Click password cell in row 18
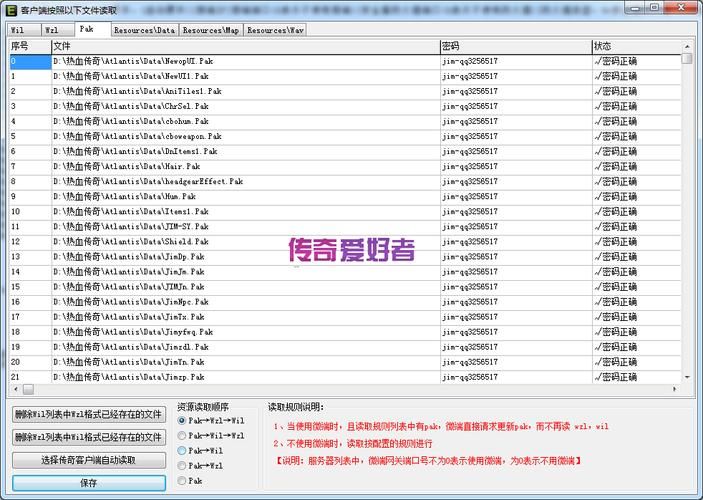 tap(516, 332)
